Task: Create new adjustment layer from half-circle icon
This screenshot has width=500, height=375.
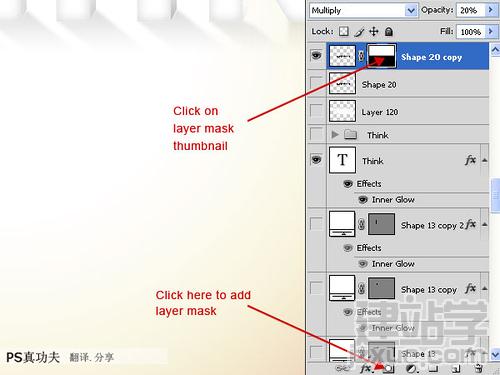Action: coord(412,369)
